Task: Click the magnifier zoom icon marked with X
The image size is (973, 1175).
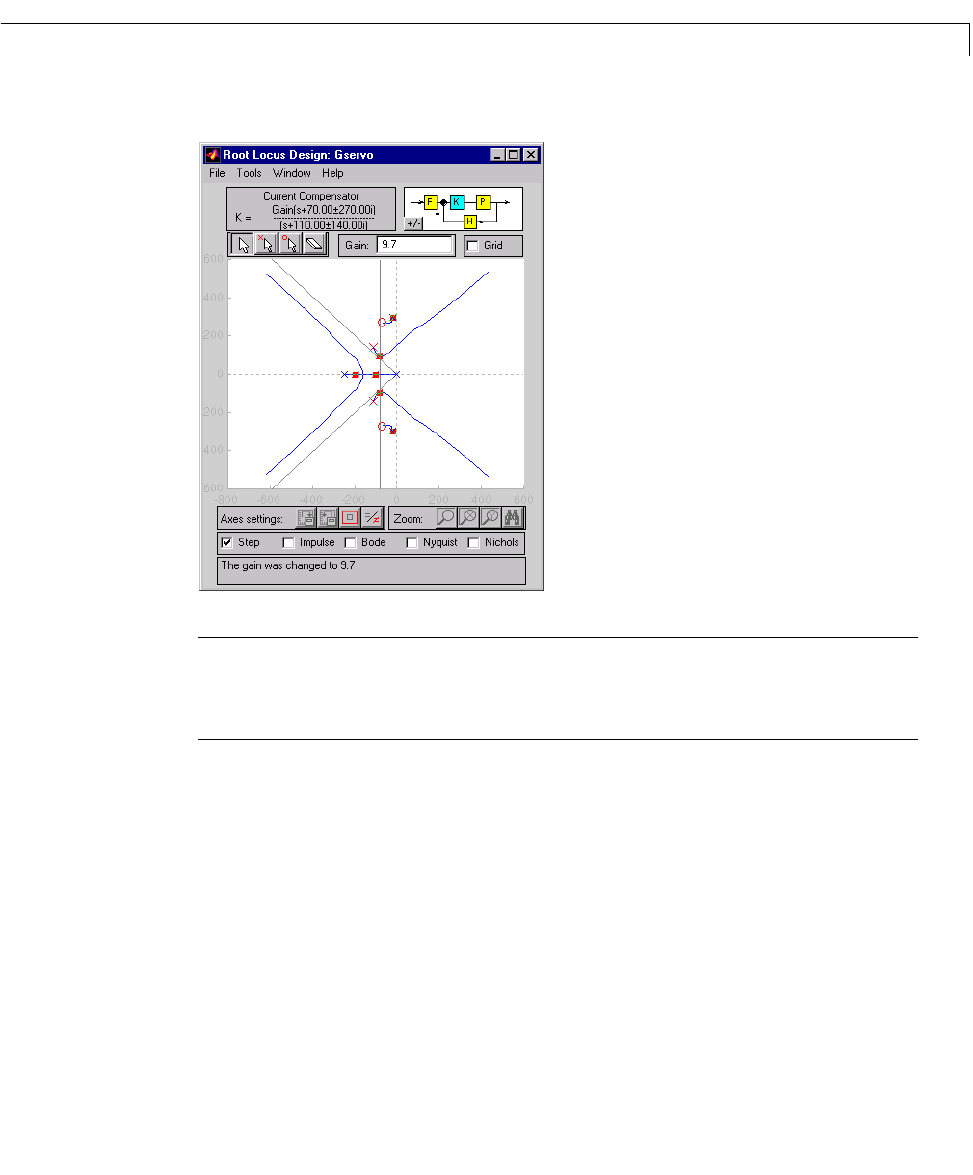Action: pyautogui.click(x=468, y=518)
